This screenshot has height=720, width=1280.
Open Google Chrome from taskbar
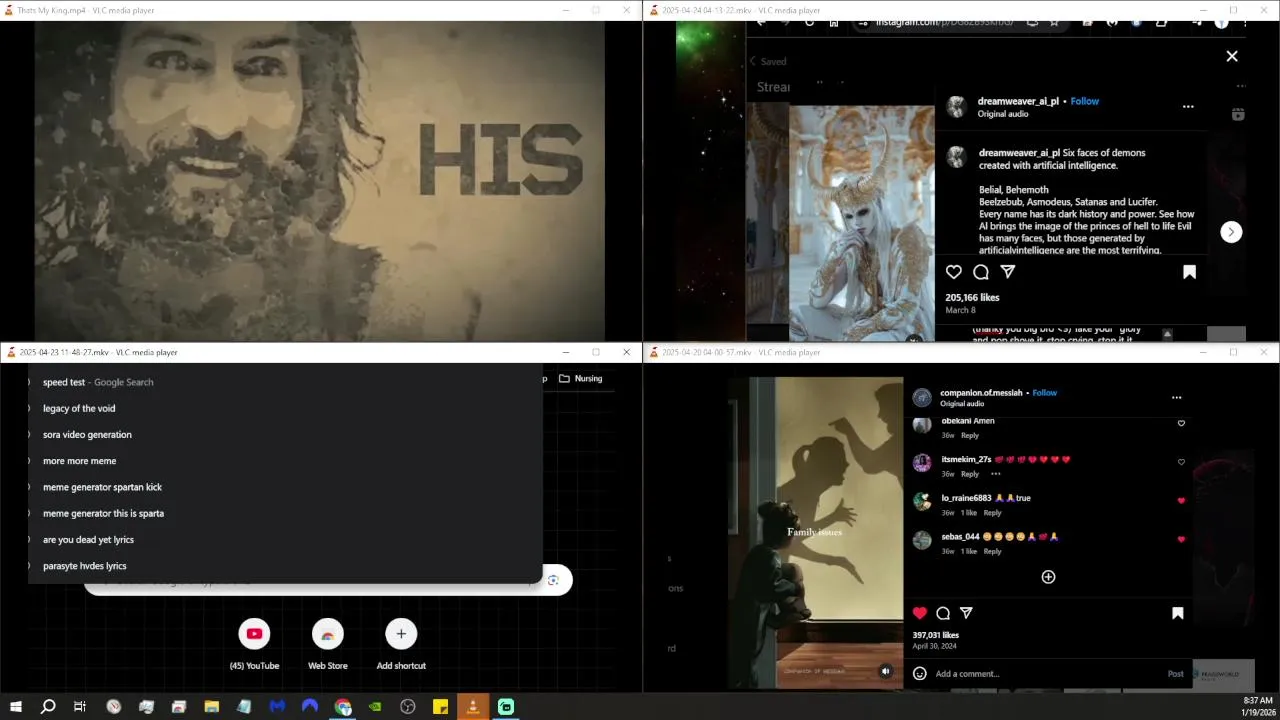(343, 706)
